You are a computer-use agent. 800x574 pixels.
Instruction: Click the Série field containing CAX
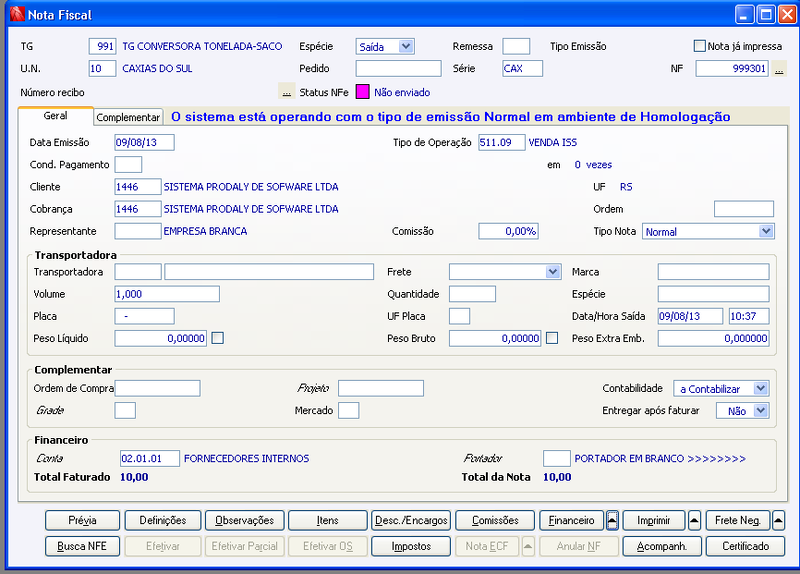click(522, 68)
